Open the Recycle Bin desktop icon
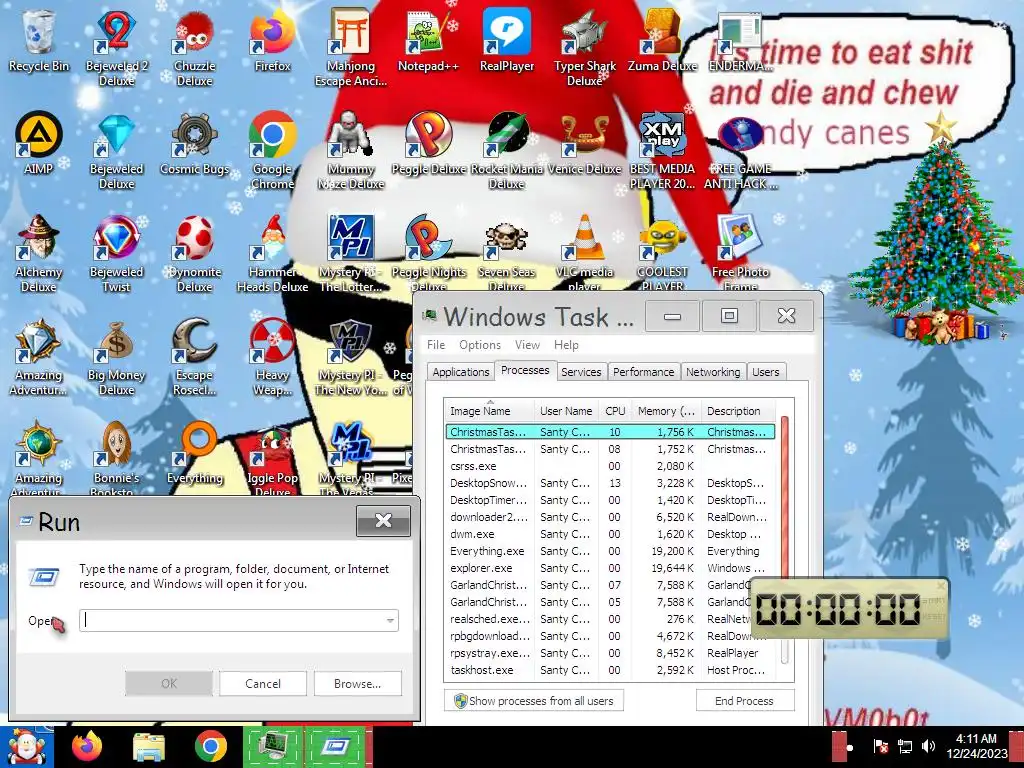This screenshot has width=1024, height=768. (39, 40)
